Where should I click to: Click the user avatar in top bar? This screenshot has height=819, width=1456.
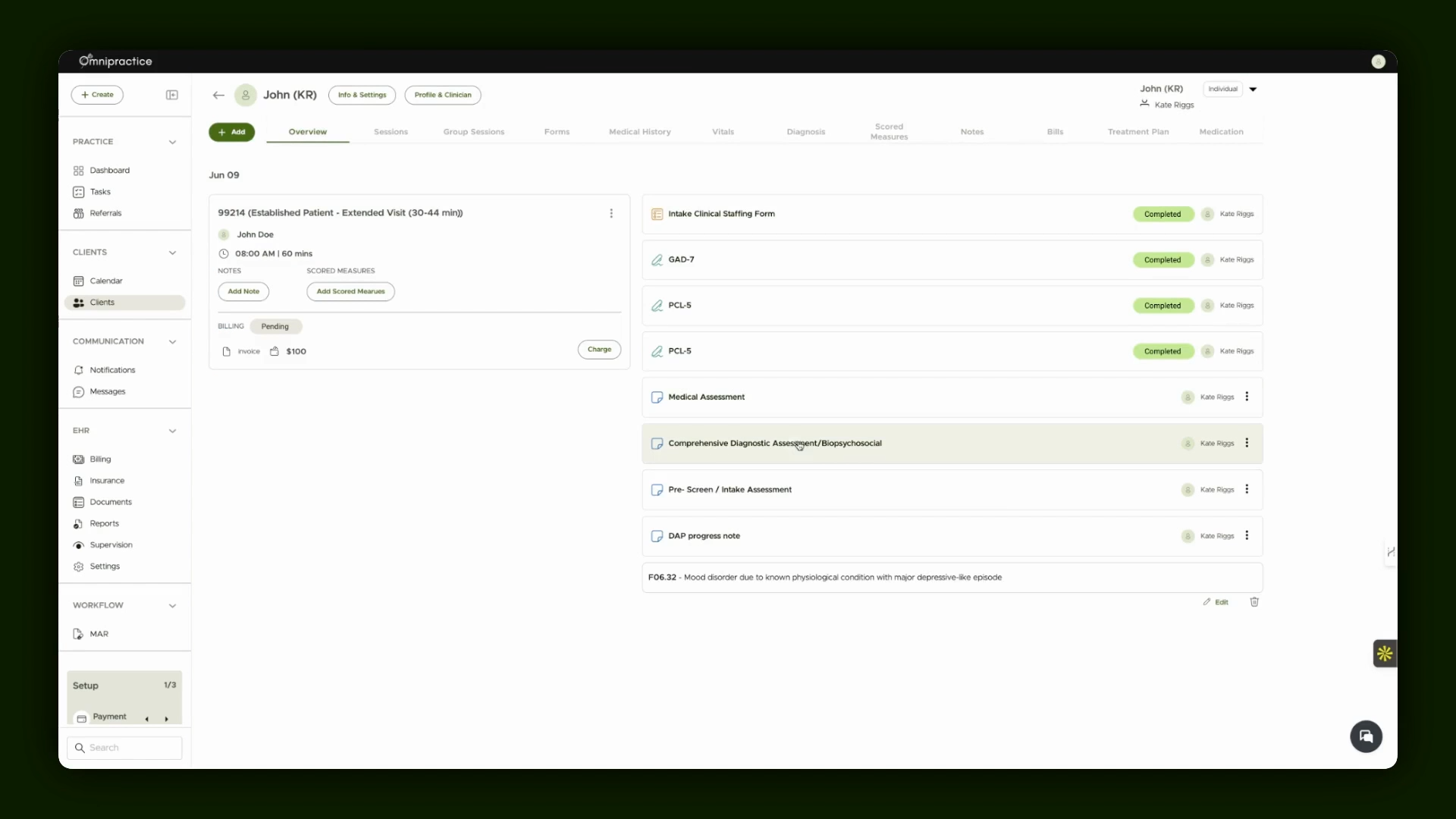(1378, 61)
